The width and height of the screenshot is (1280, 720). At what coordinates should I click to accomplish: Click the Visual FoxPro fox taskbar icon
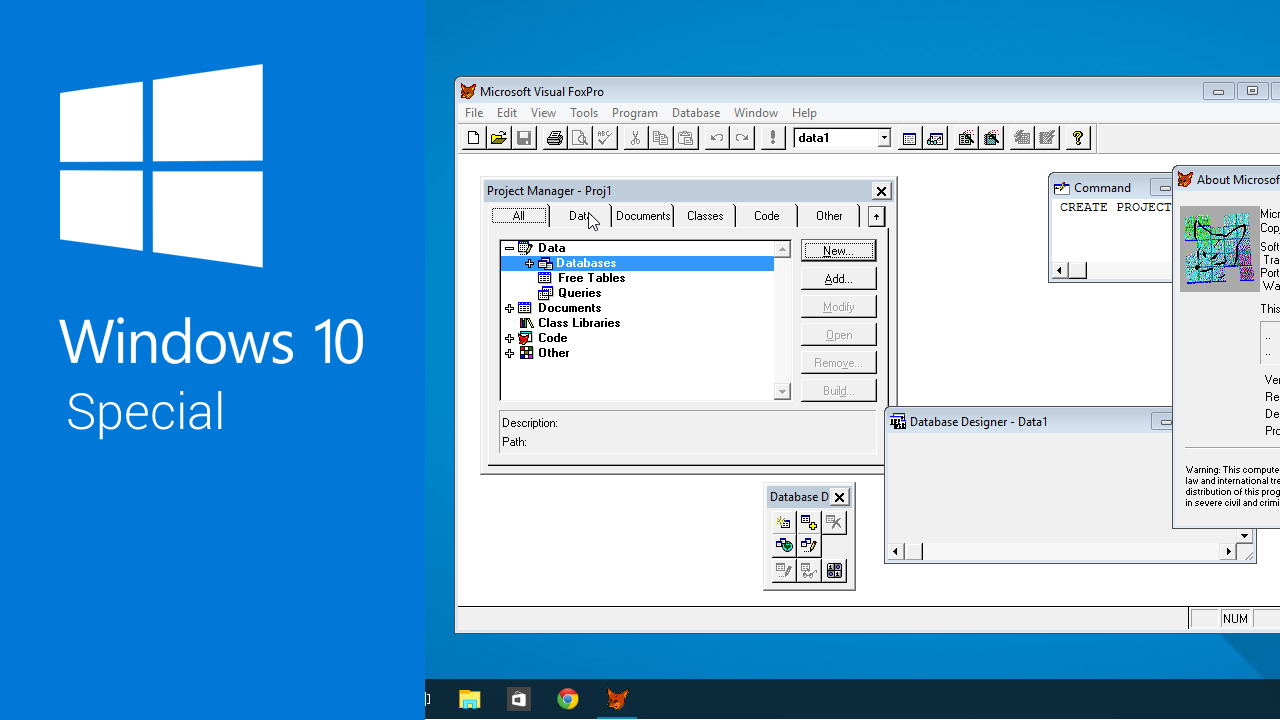(618, 699)
